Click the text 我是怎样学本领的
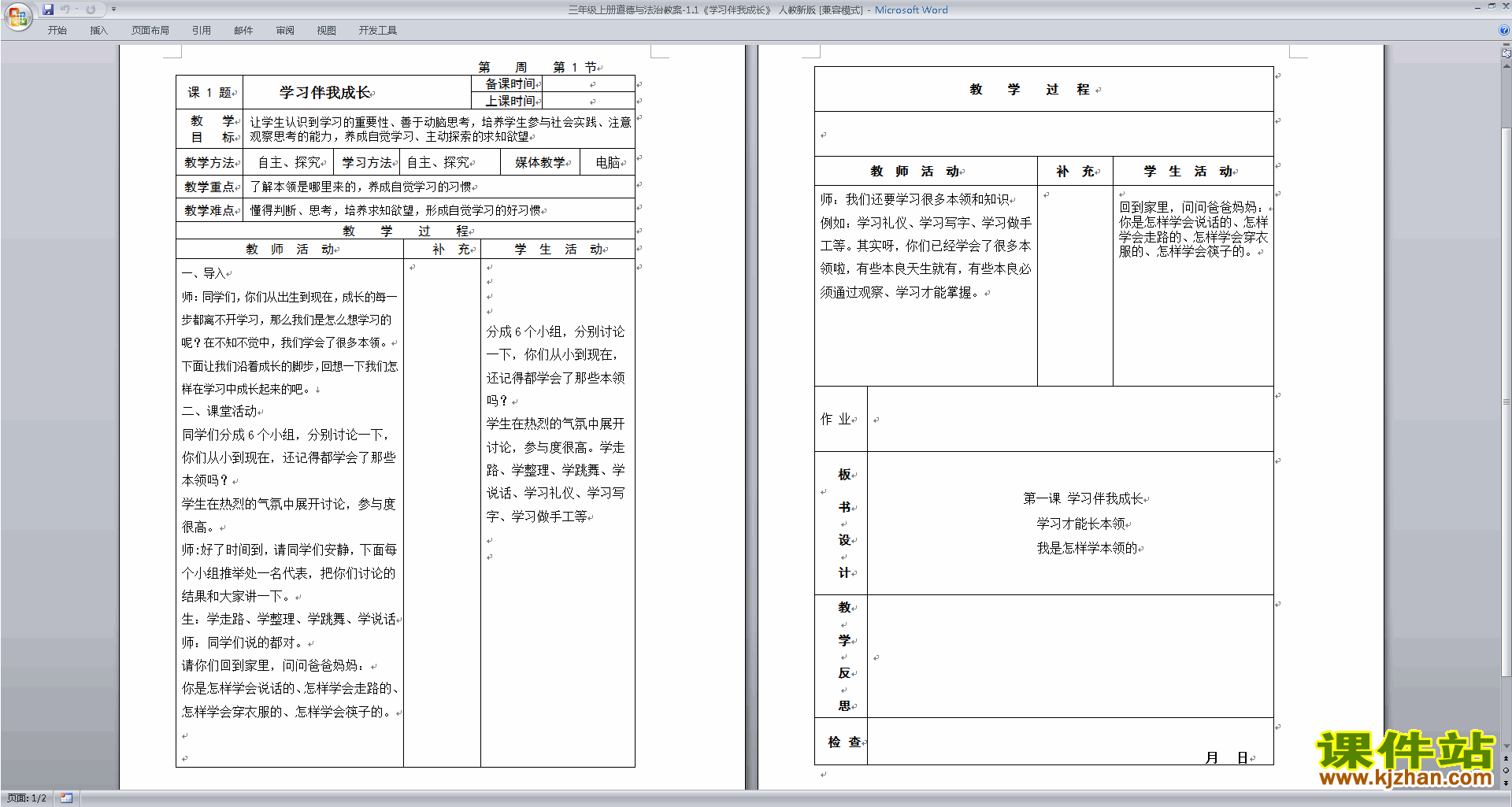The height and width of the screenshot is (807, 1512). 1087,548
